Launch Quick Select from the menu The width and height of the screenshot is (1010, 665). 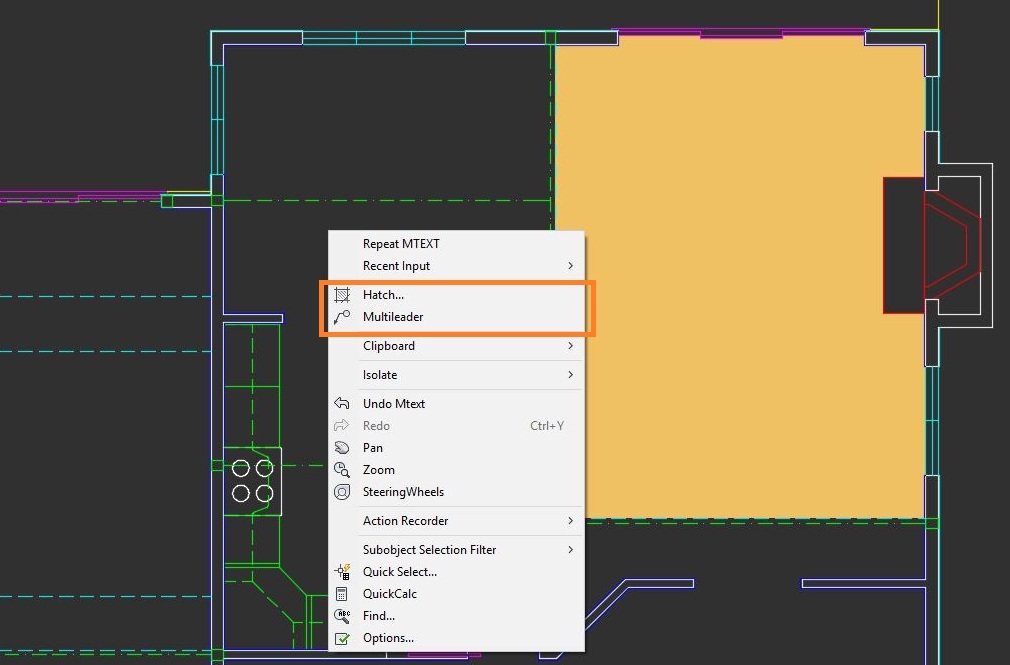point(399,572)
